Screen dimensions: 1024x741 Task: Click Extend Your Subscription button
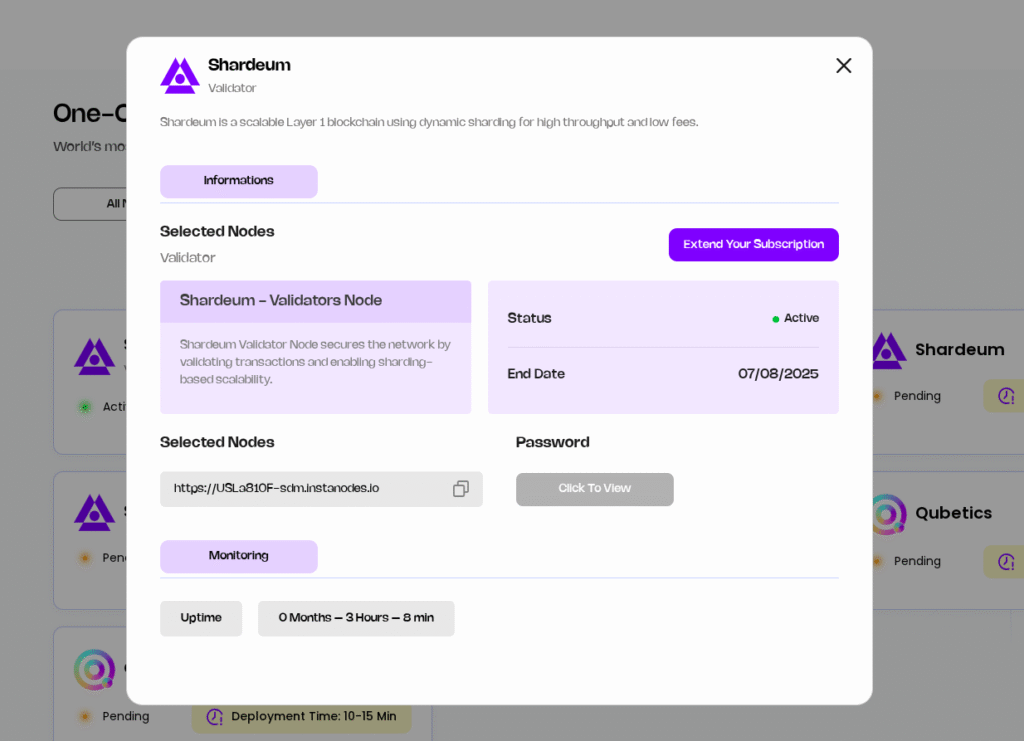[x=753, y=244]
